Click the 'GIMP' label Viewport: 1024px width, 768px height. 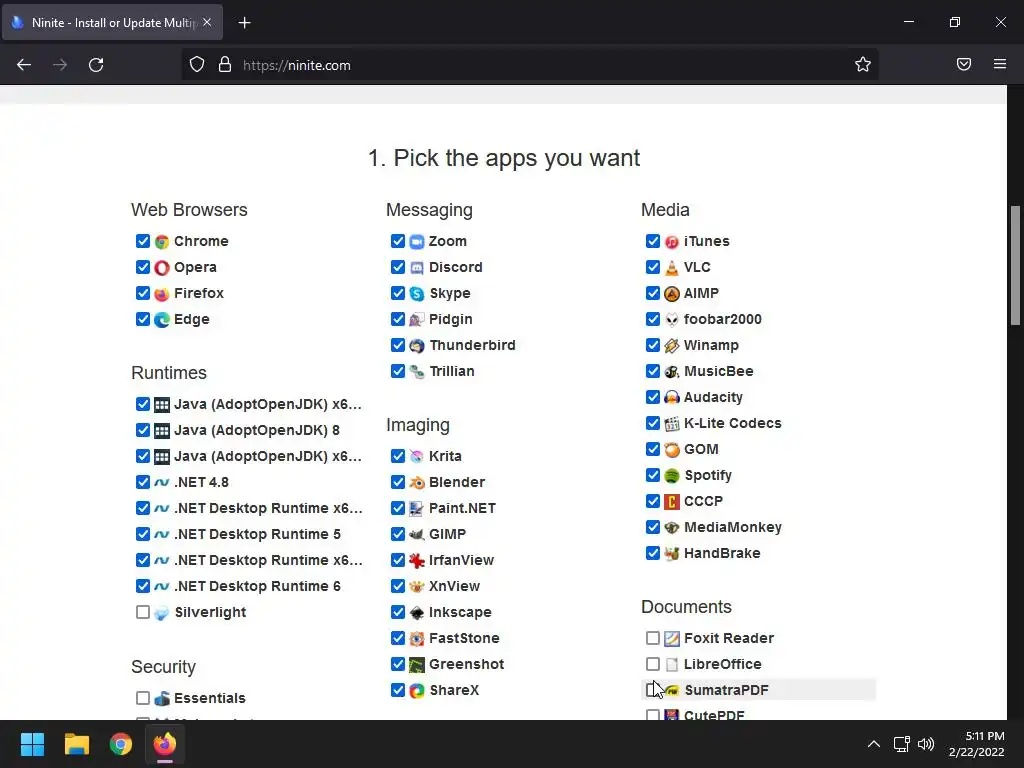click(447, 534)
